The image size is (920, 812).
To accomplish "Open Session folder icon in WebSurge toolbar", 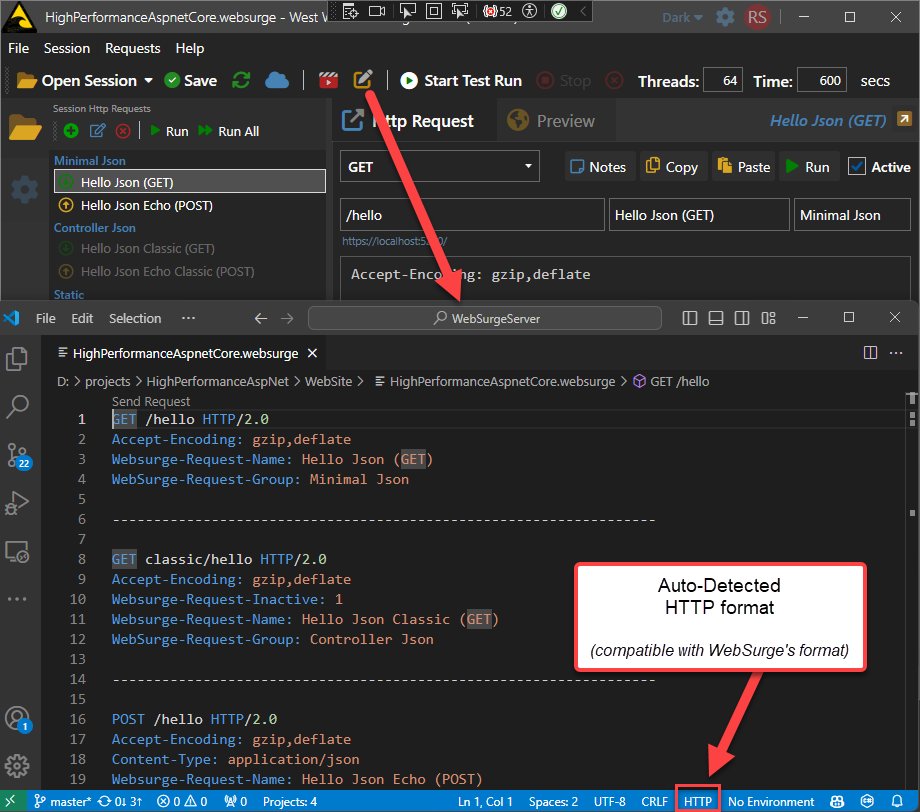I will tap(26, 81).
